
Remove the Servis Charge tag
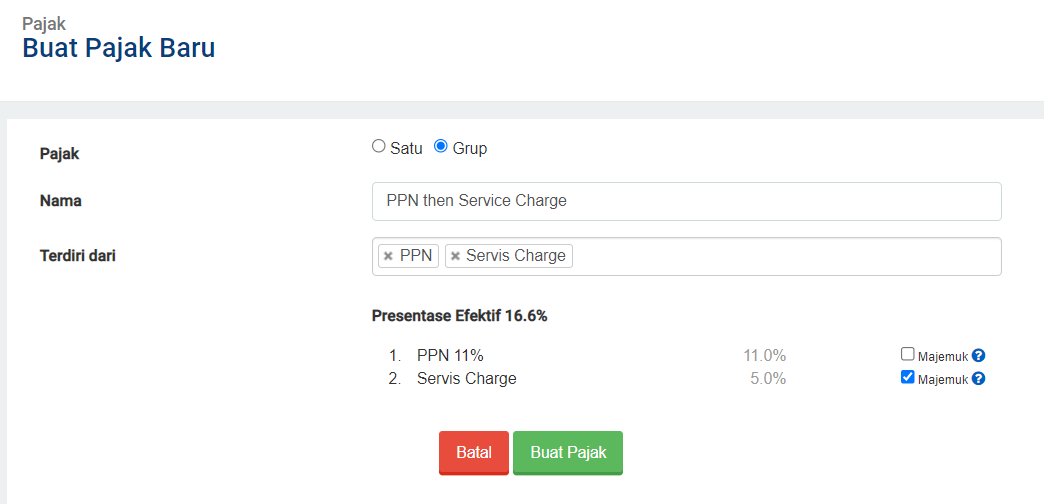[455, 256]
